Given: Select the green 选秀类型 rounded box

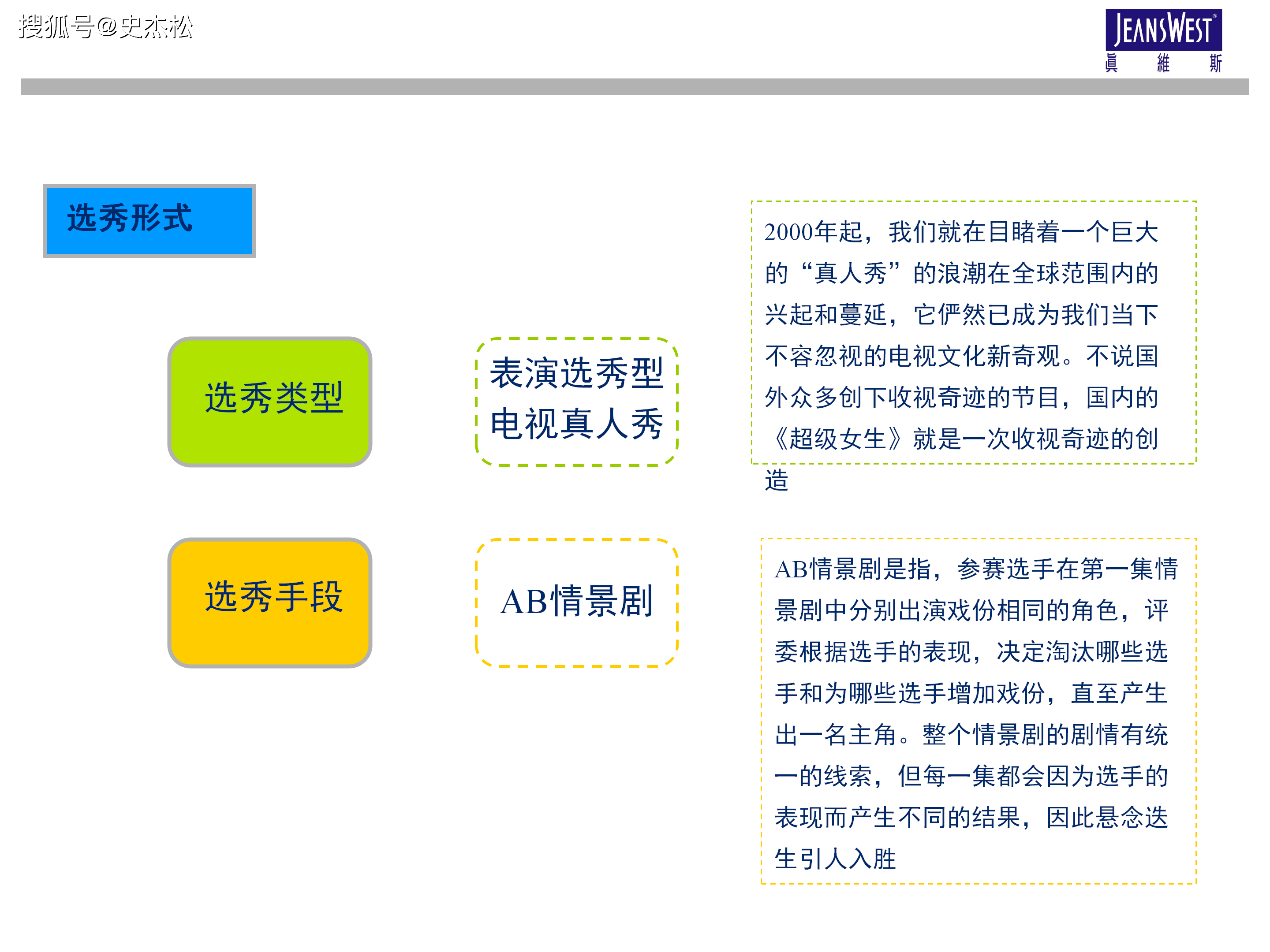Looking at the screenshot, I should pos(270,401).
